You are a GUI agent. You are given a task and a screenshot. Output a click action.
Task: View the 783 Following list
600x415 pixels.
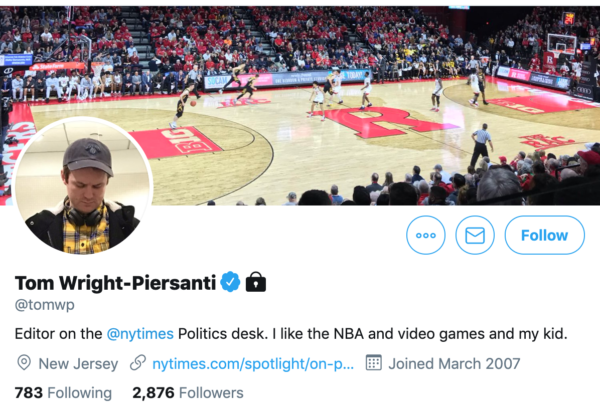[x=63, y=393]
